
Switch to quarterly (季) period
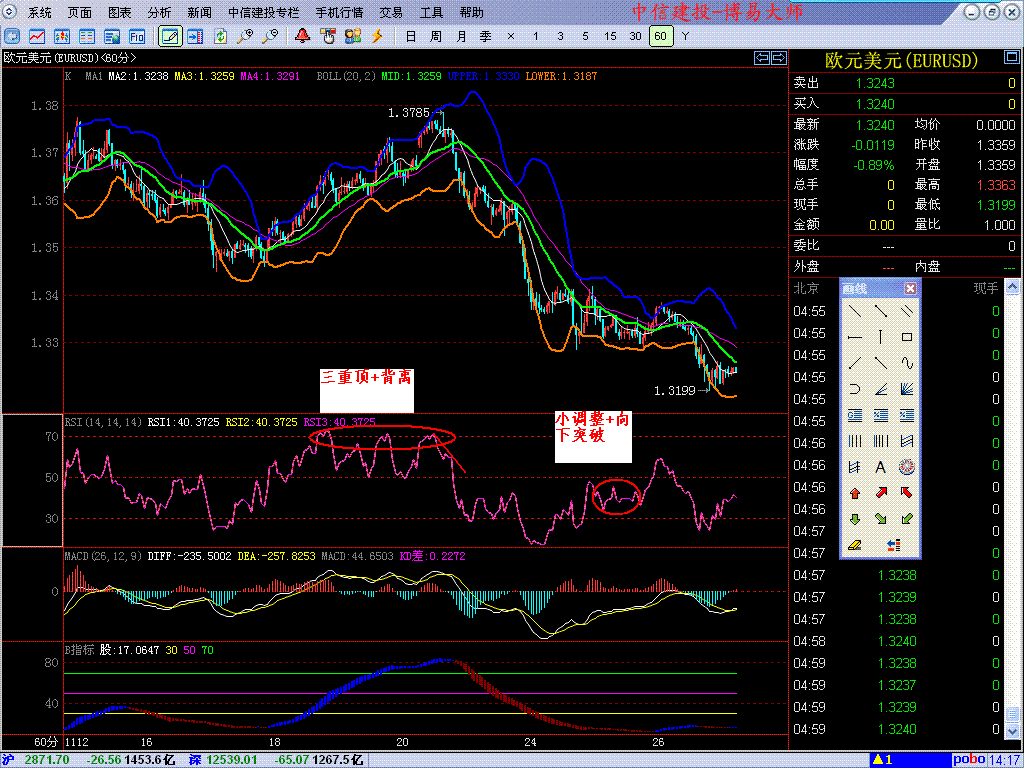485,37
